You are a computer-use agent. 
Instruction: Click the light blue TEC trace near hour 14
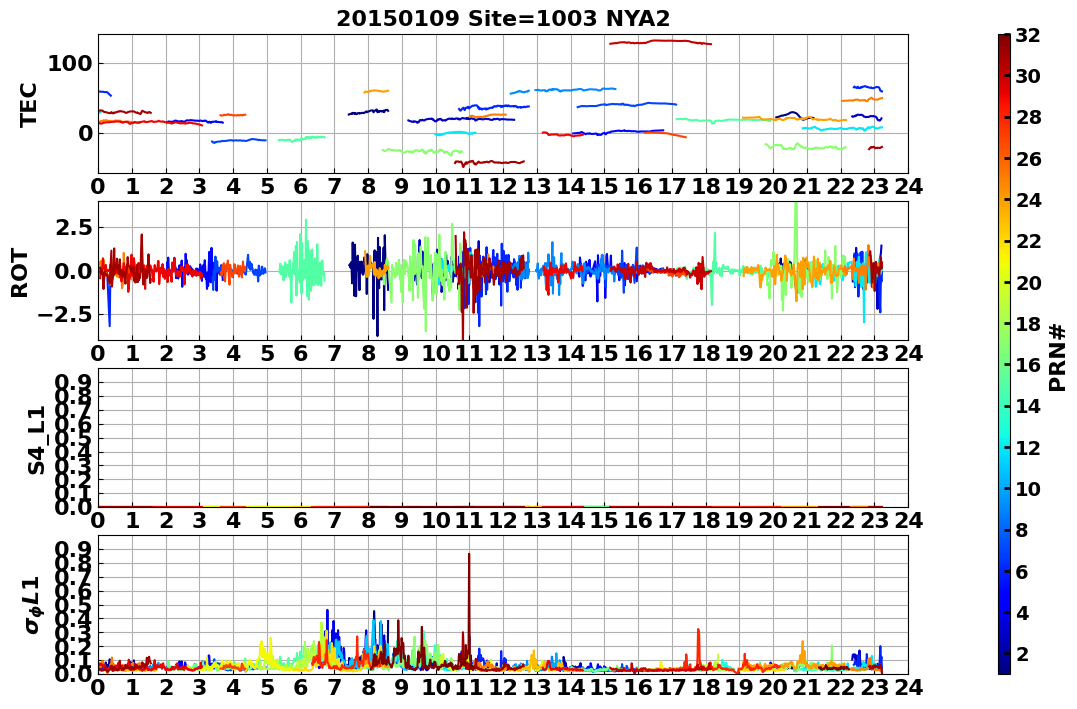pos(576,89)
